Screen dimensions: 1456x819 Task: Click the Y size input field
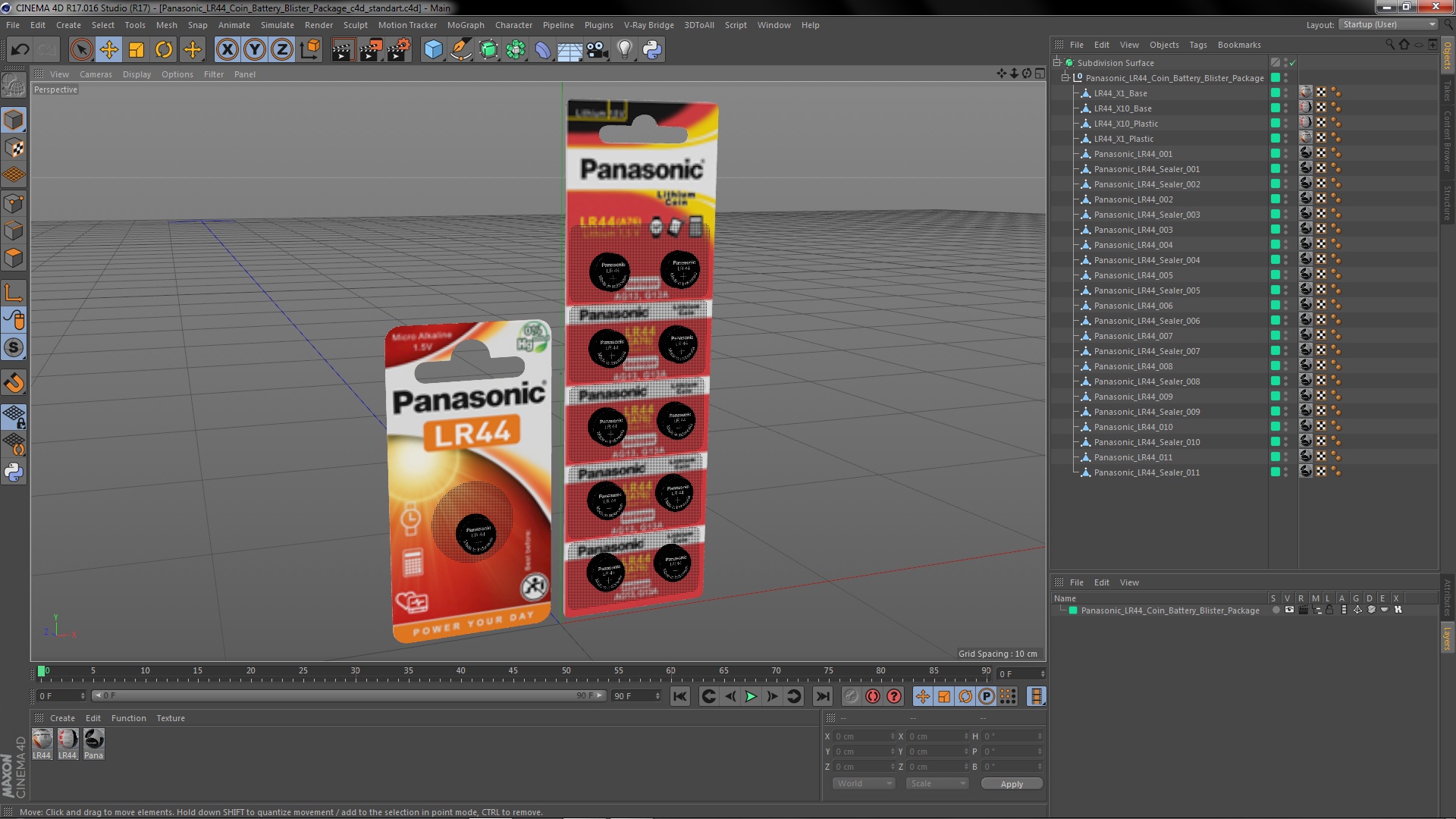937,752
